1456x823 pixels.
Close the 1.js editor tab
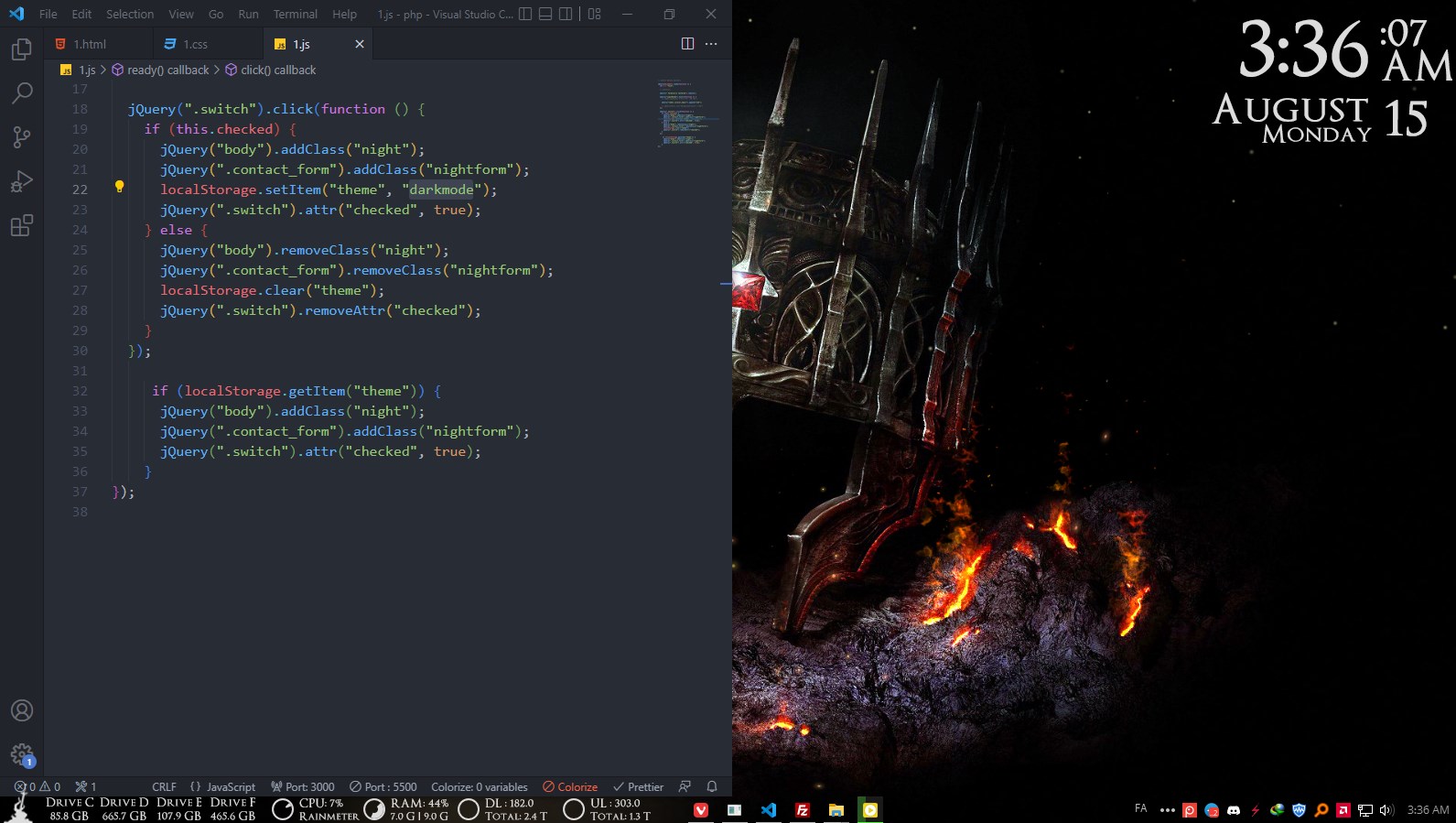click(360, 44)
